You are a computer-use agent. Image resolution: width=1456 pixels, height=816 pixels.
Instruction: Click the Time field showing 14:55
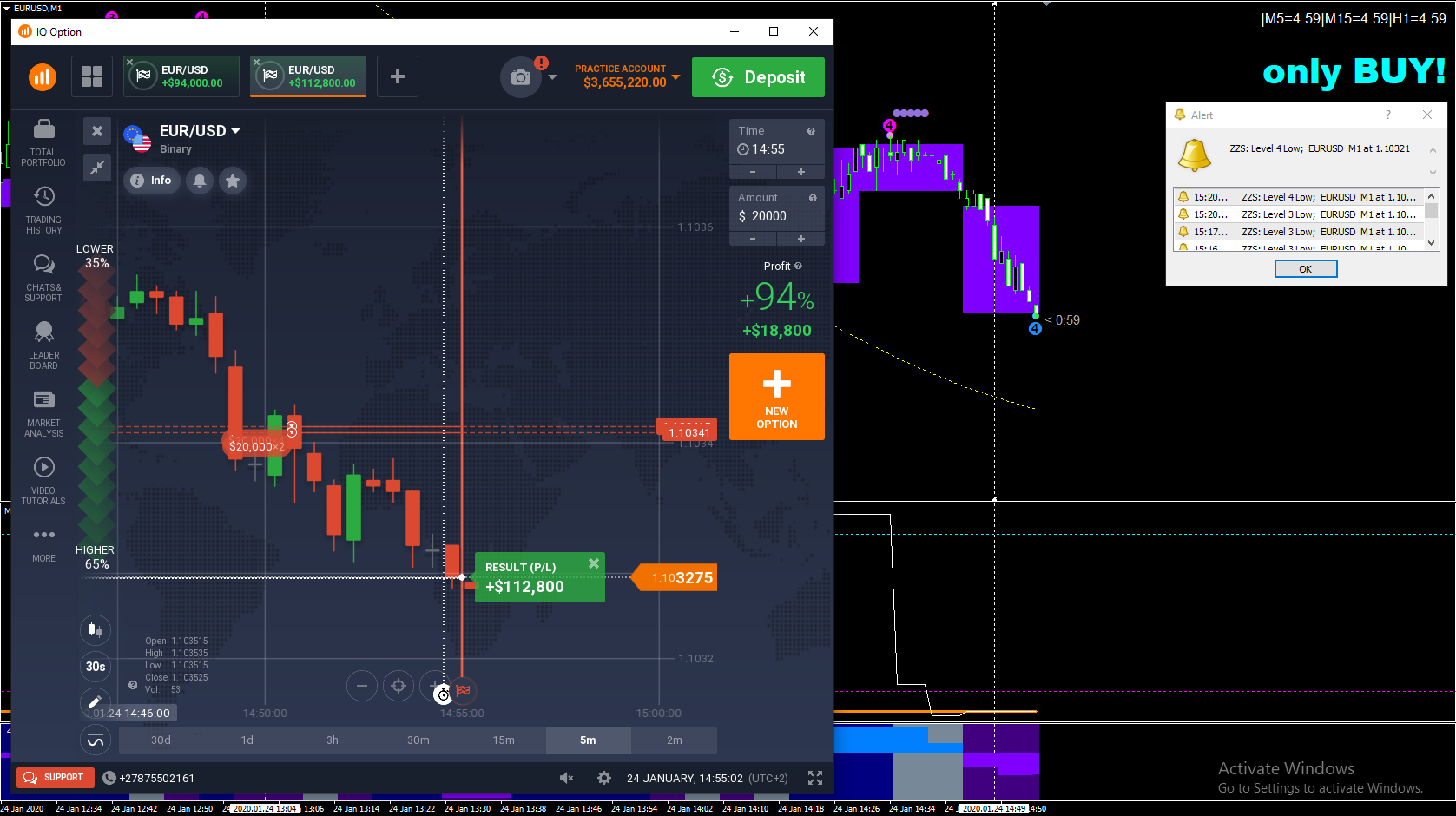[x=777, y=141]
